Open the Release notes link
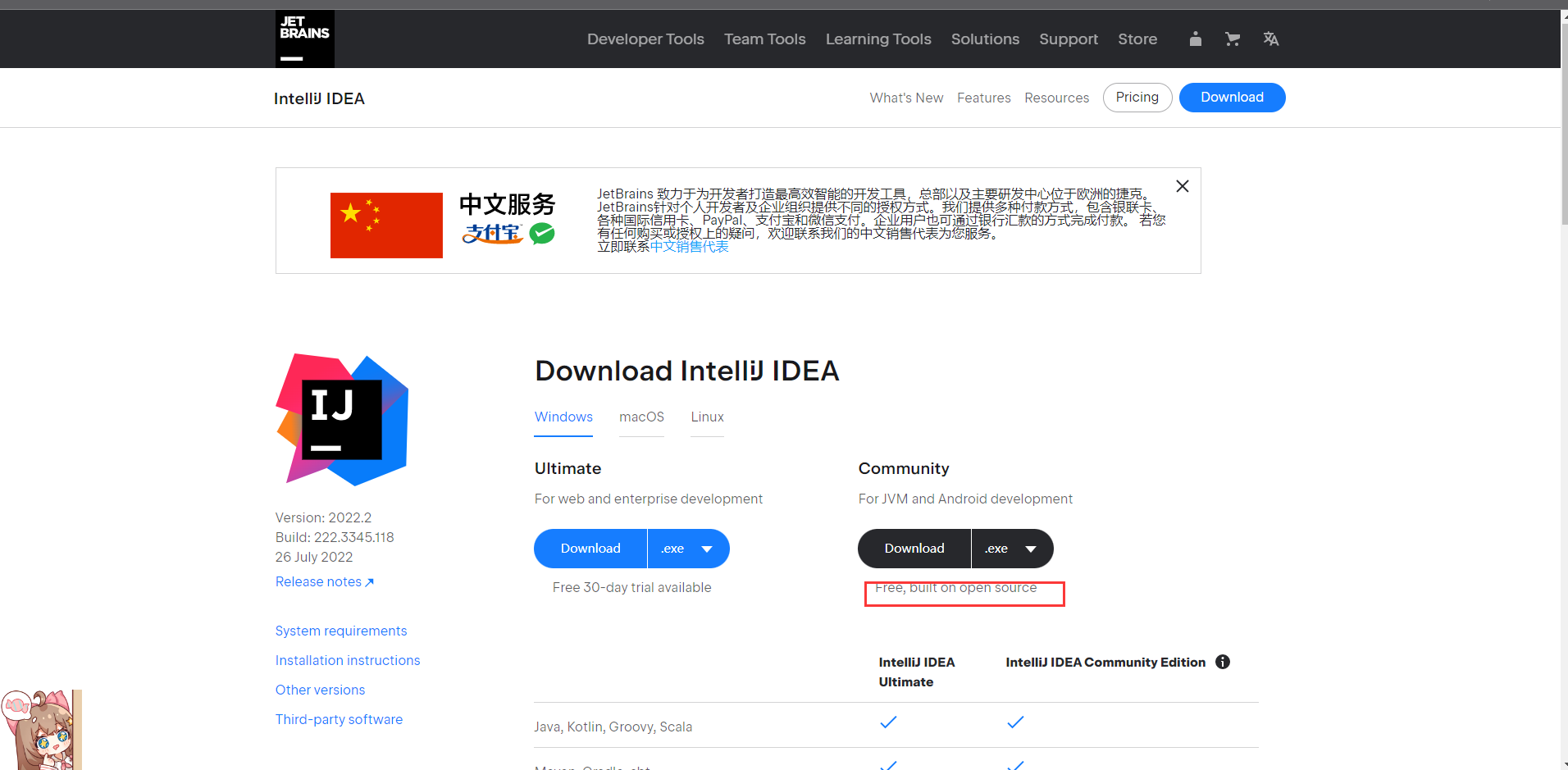1568x770 pixels. 325,581
